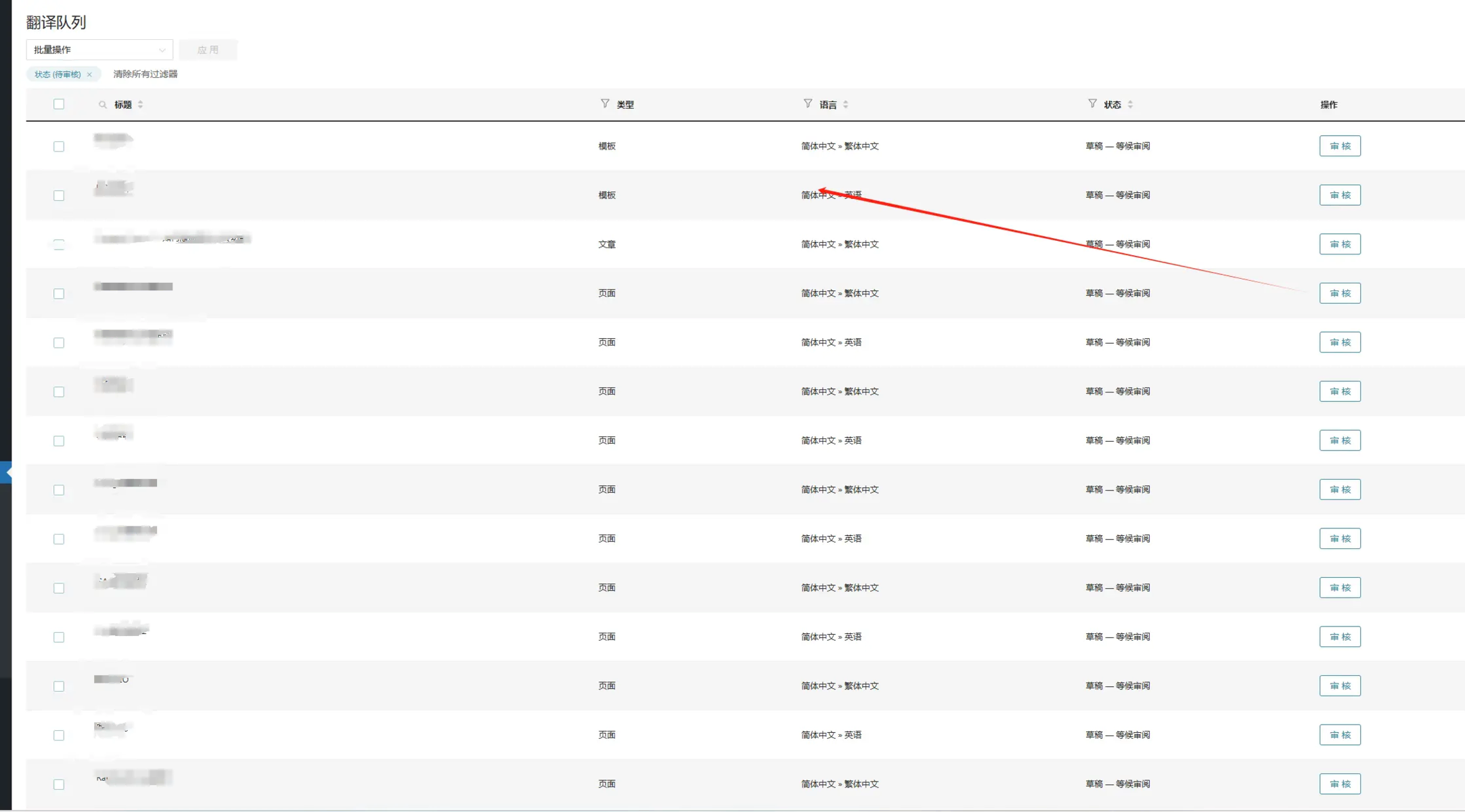Click the 翻译队列 page heading
This screenshot has width=1465, height=812.
(56, 22)
